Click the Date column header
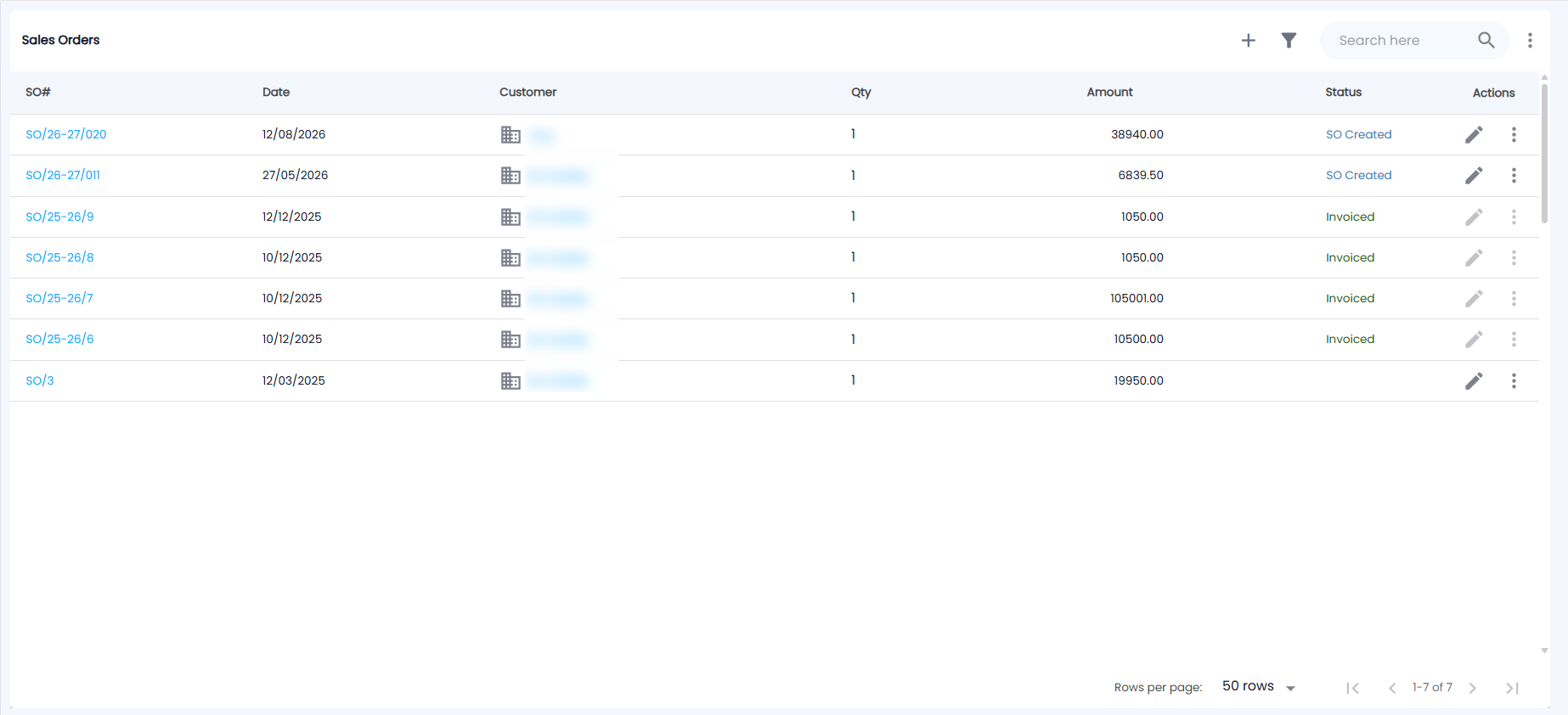The image size is (1568, 715). click(x=276, y=92)
